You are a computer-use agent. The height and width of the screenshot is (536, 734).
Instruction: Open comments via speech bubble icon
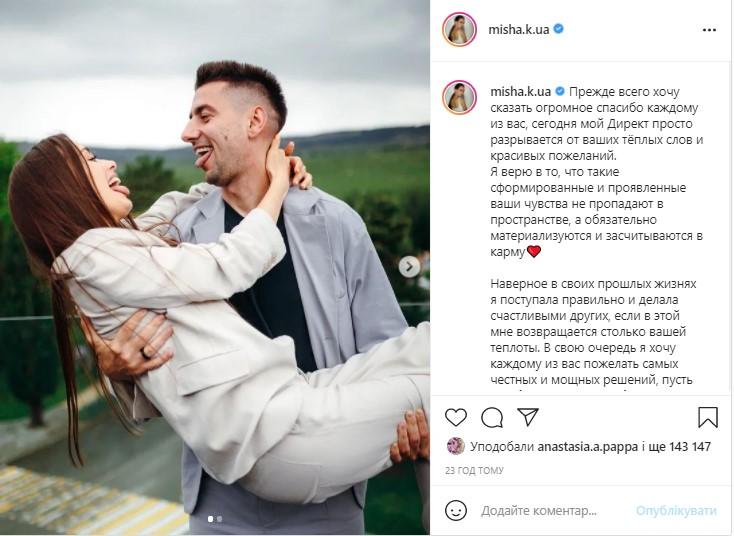point(492,418)
